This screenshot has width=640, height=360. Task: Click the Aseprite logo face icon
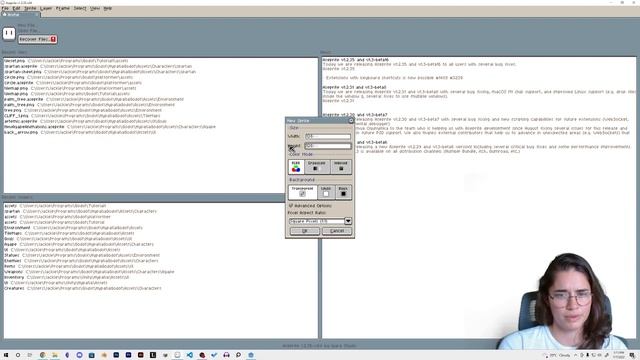9,33
